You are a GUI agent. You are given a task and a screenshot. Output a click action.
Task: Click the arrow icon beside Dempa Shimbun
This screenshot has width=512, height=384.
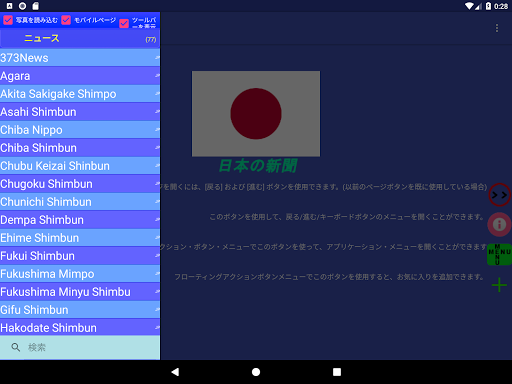pyautogui.click(x=157, y=220)
